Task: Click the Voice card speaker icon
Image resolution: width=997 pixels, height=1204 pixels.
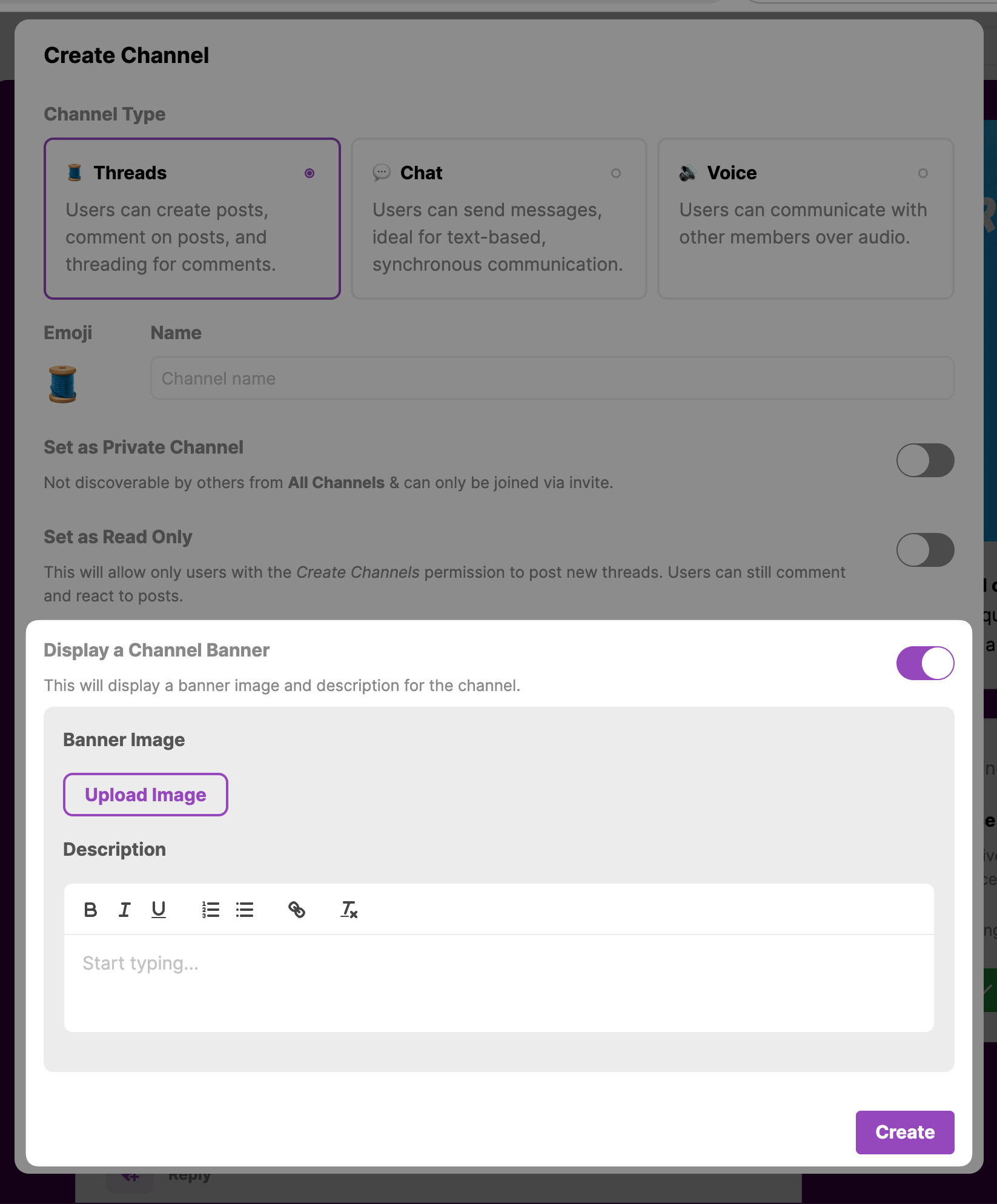Action: click(x=687, y=173)
